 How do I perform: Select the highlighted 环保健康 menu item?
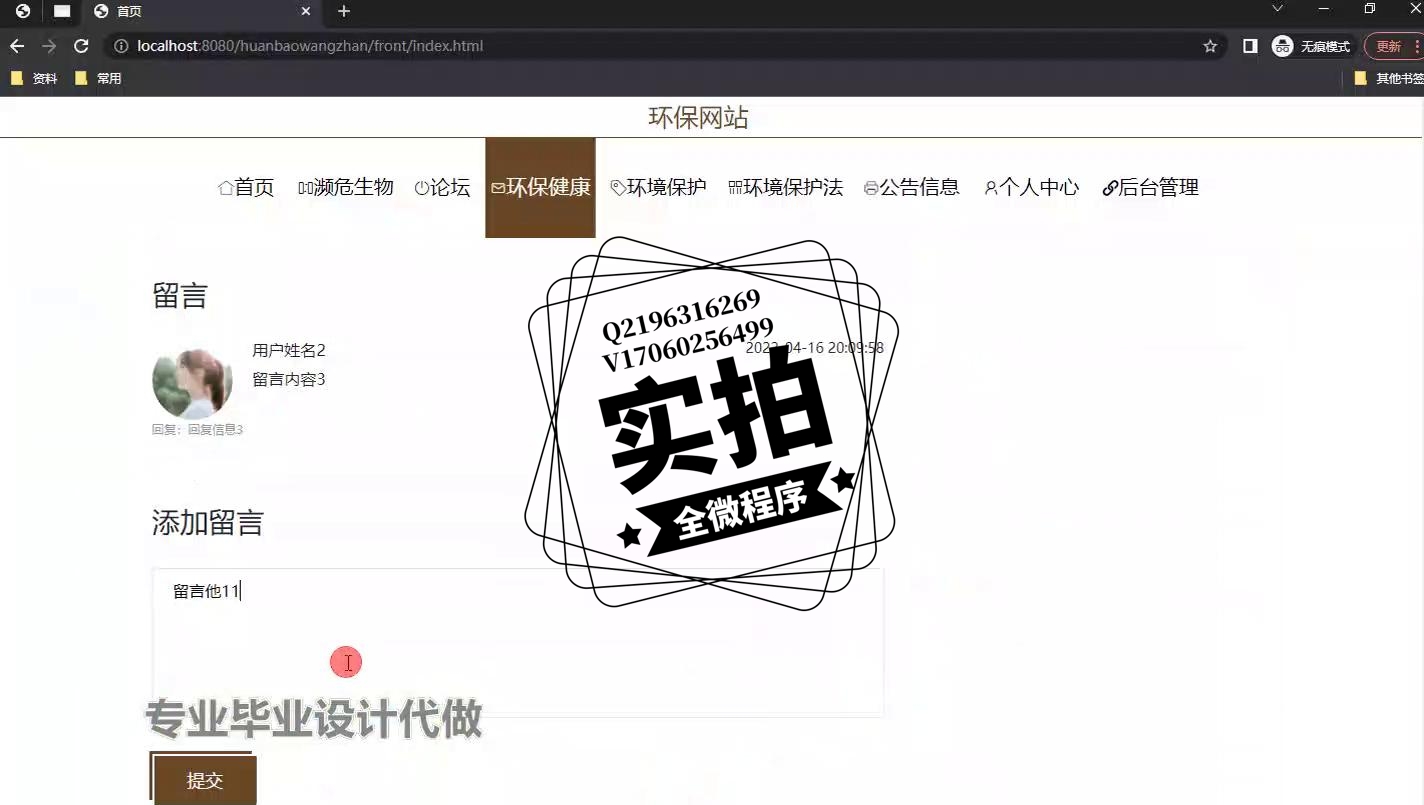(540, 188)
